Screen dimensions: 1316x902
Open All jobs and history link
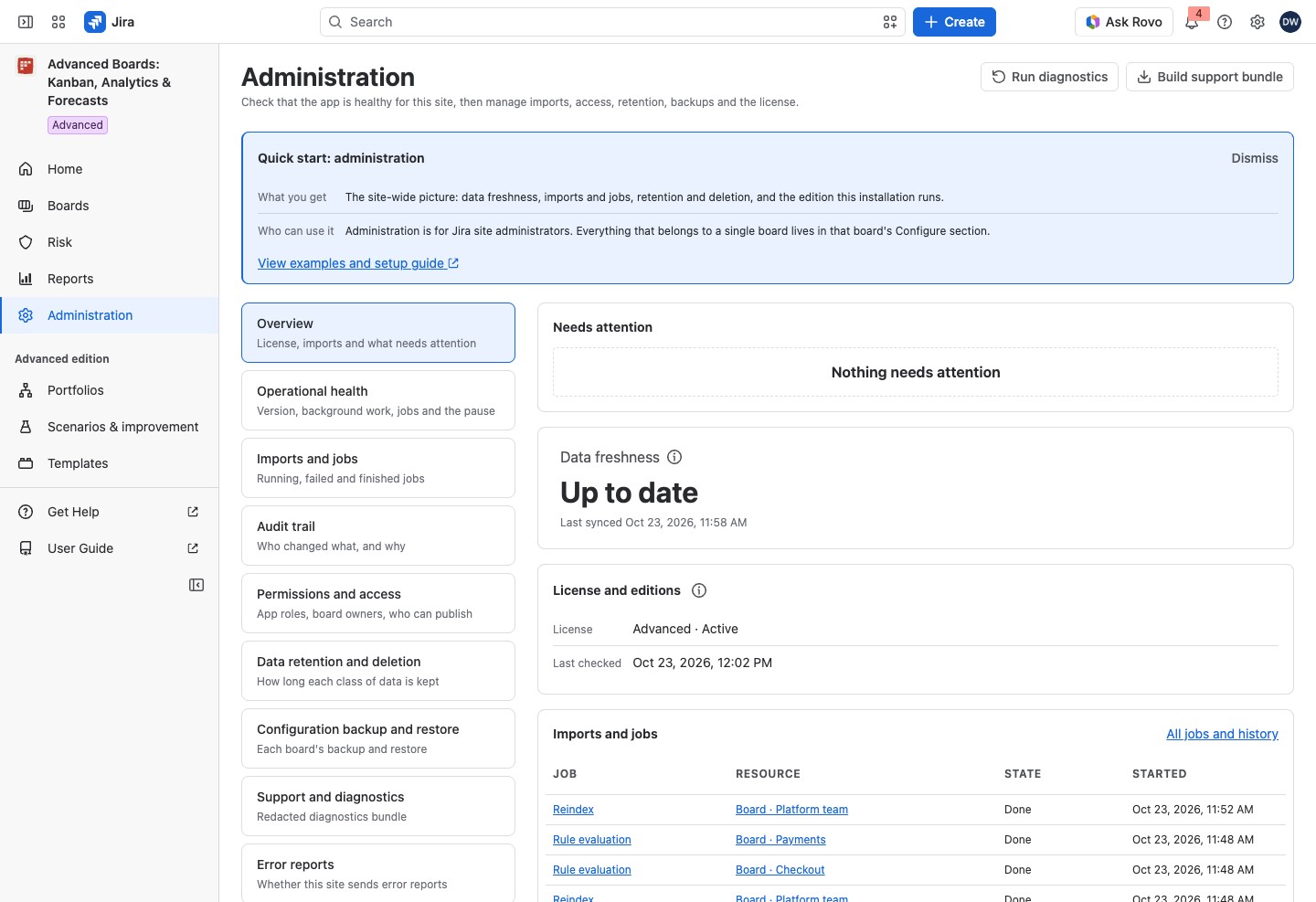click(x=1222, y=734)
